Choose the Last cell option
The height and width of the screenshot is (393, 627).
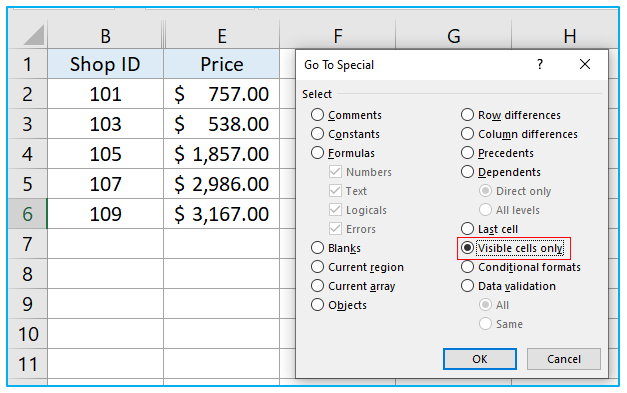(467, 229)
